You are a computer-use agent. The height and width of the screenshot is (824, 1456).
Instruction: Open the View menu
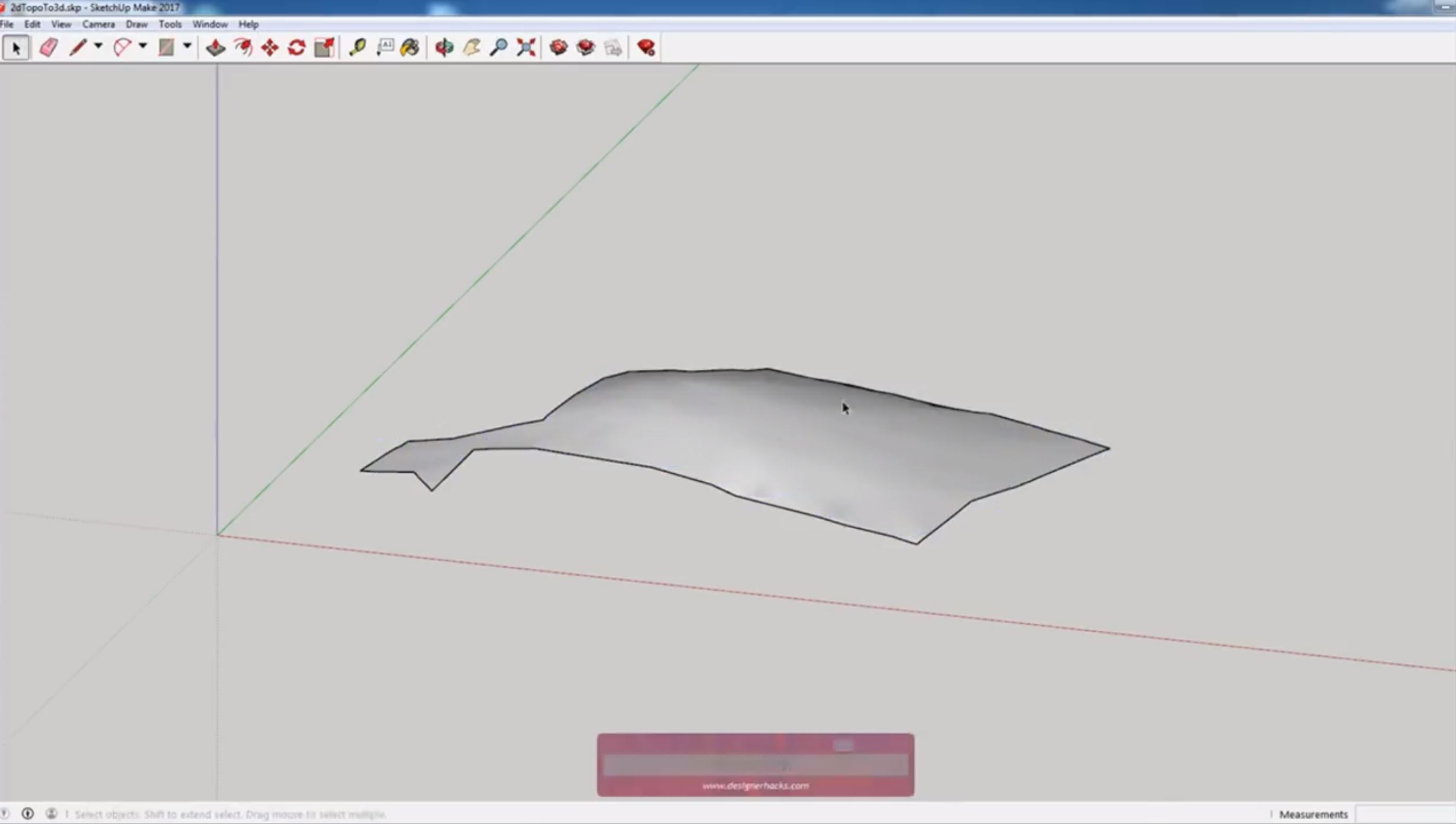pyautogui.click(x=61, y=24)
